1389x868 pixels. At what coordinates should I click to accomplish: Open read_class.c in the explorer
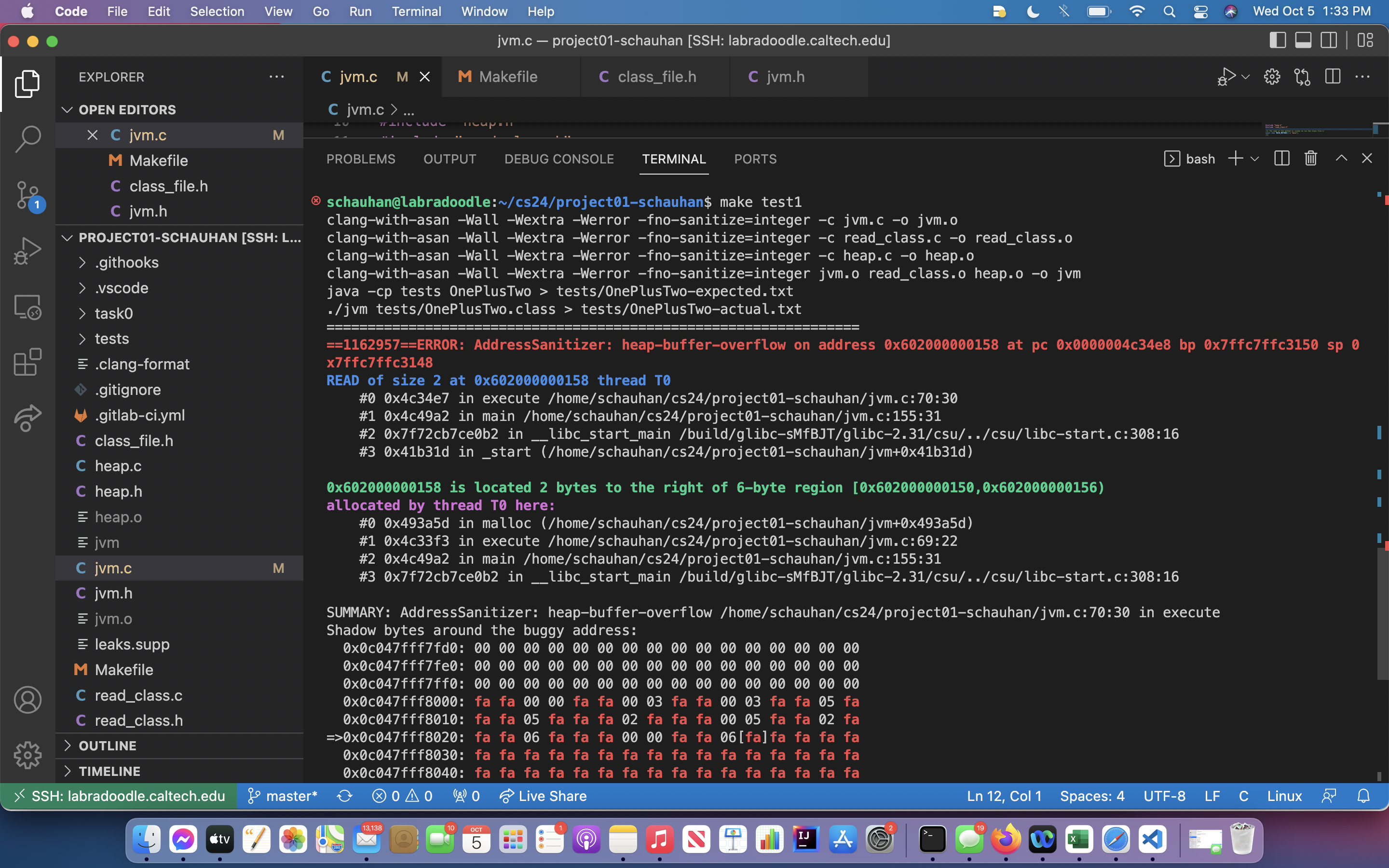tap(138, 695)
